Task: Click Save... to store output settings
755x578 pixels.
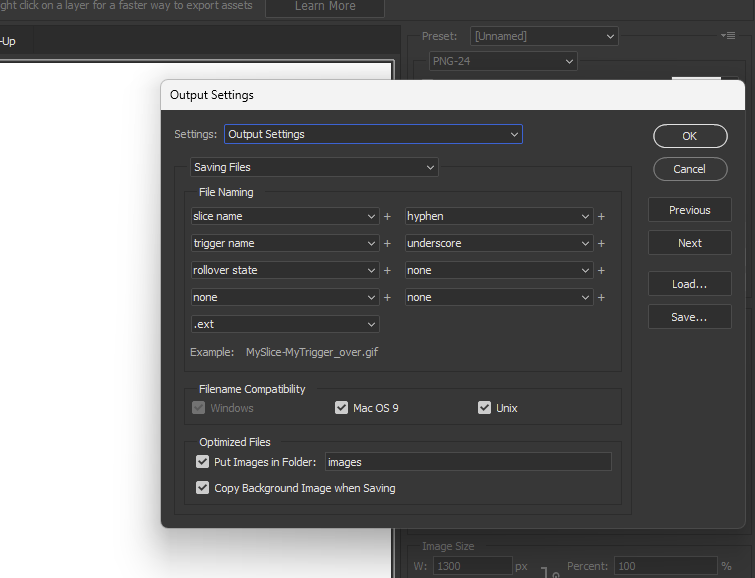Action: click(x=689, y=317)
